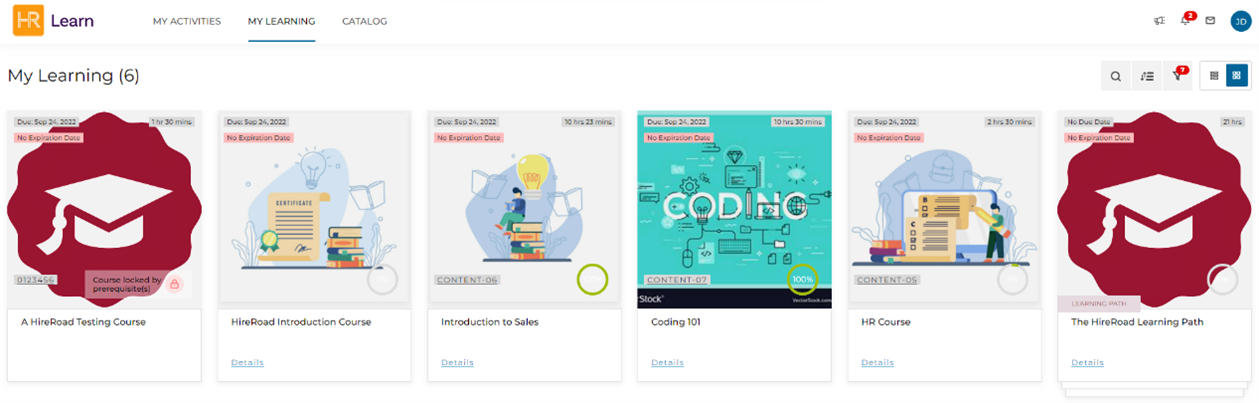Open the JD user profile avatar
The height and width of the screenshot is (403, 1259).
click(x=1241, y=21)
